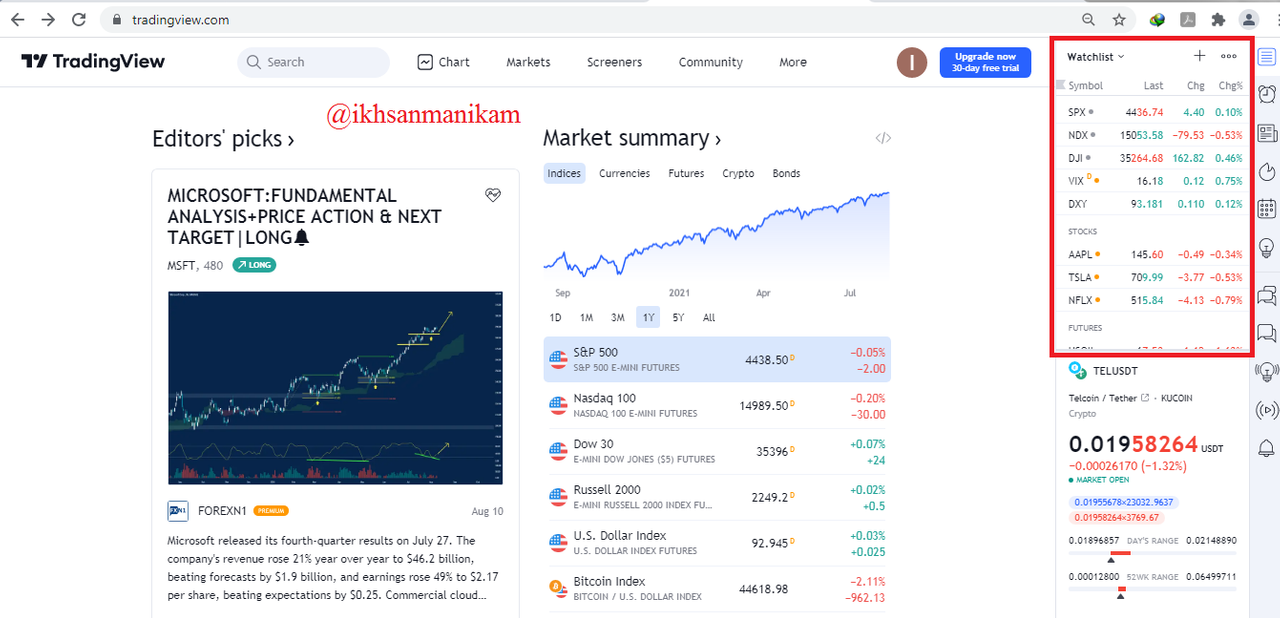This screenshot has width=1280, height=618.
Task: Select the 5Y chart range
Action: (679, 318)
